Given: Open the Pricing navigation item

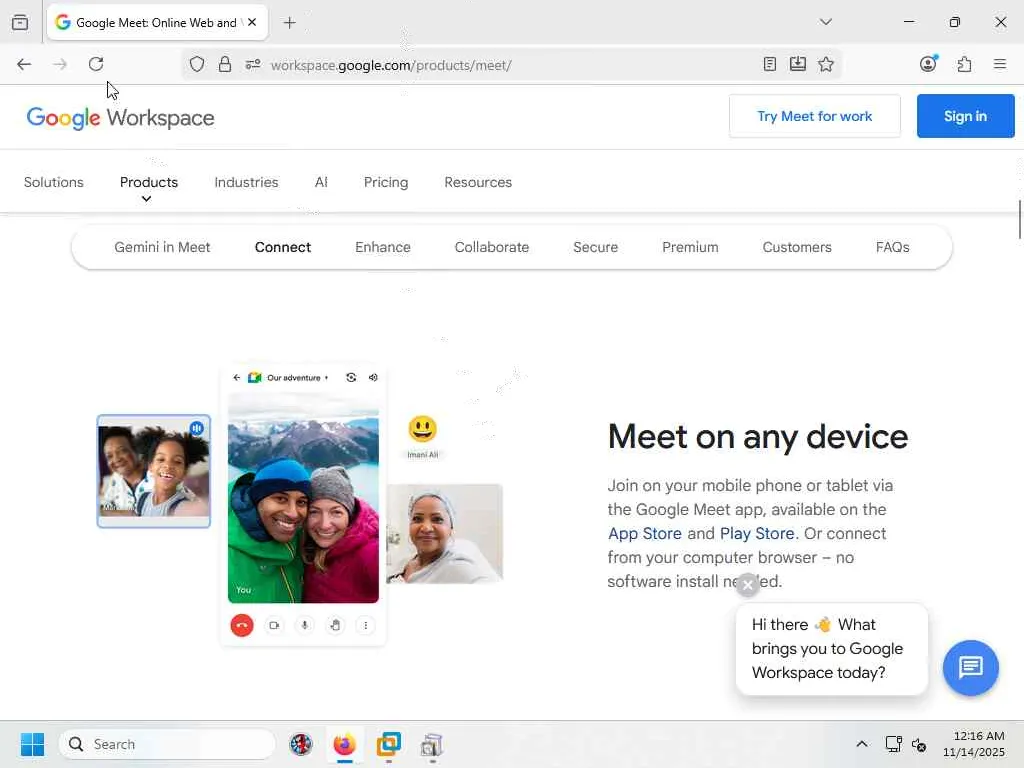Looking at the screenshot, I should pyautogui.click(x=386, y=182).
